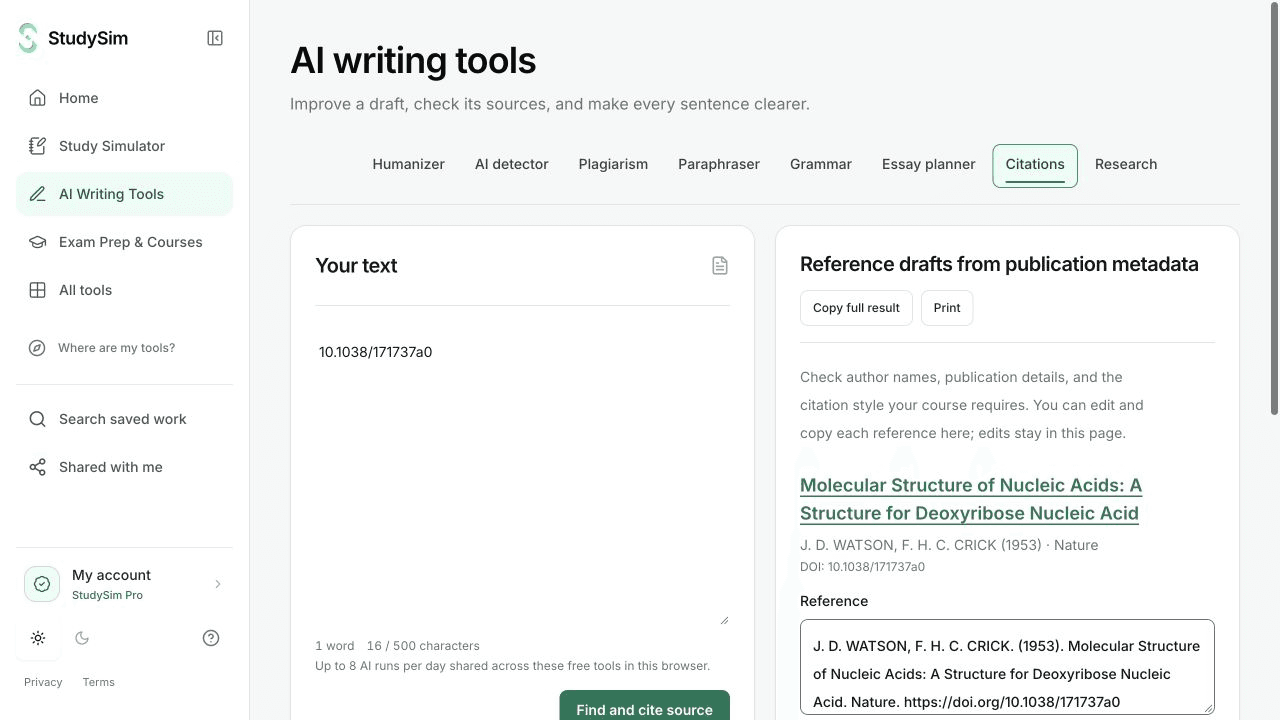Go to Home in the sidebar
Image resolution: width=1280 pixels, height=720 pixels.
point(124,98)
